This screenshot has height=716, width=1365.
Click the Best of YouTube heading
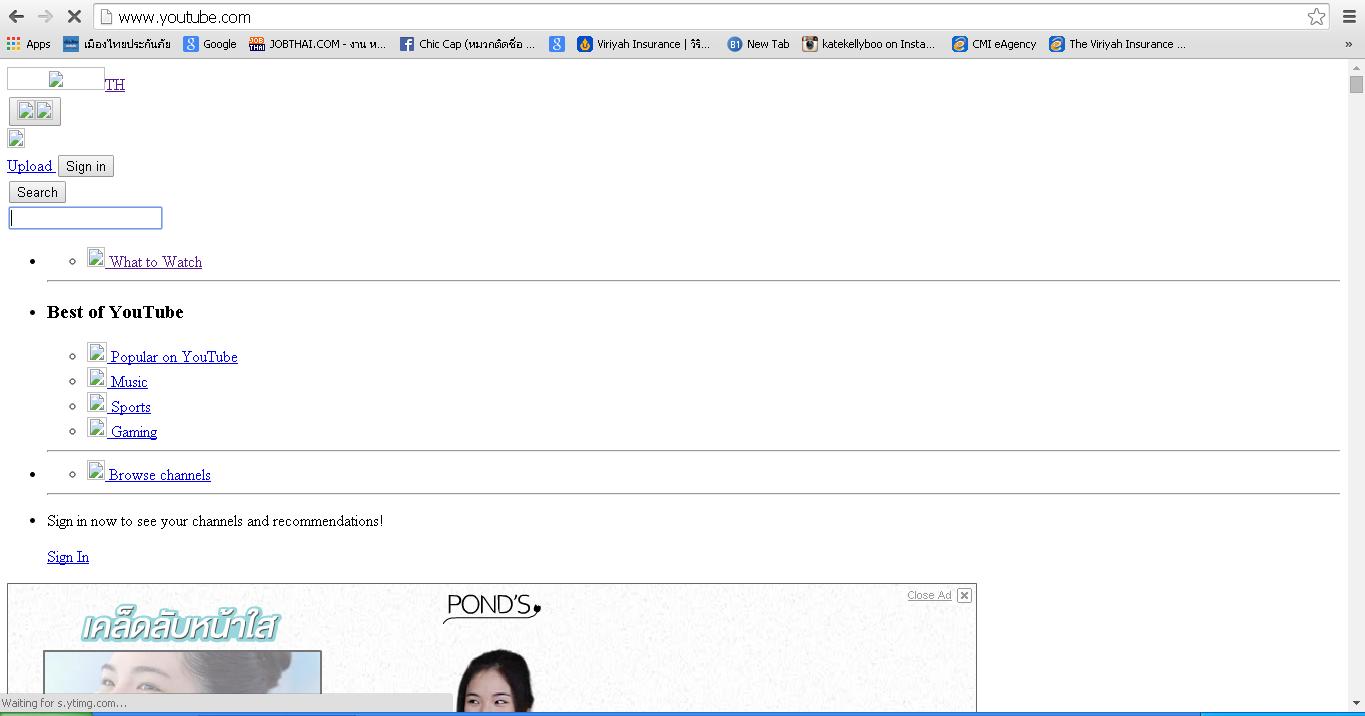tap(115, 312)
